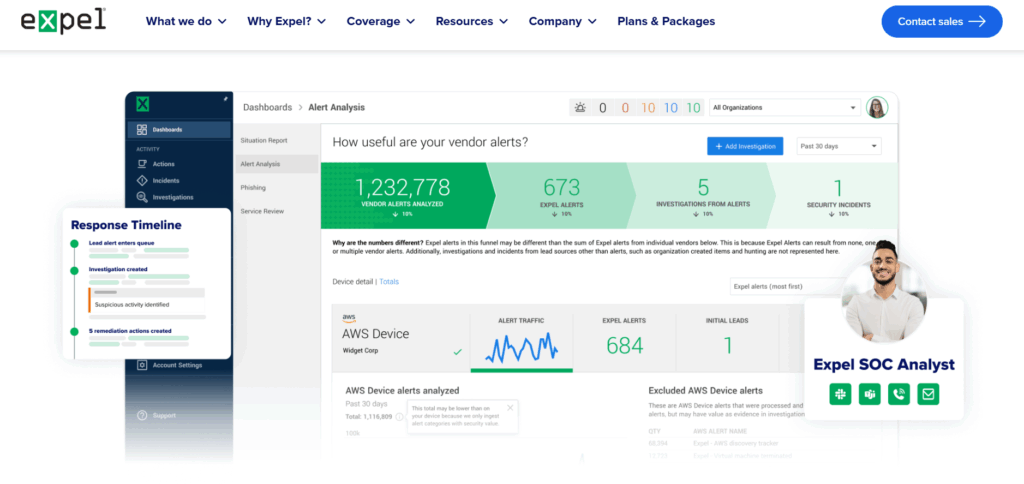1024x484 pixels.
Task: Expand the Why Expel? menu
Action: click(286, 22)
